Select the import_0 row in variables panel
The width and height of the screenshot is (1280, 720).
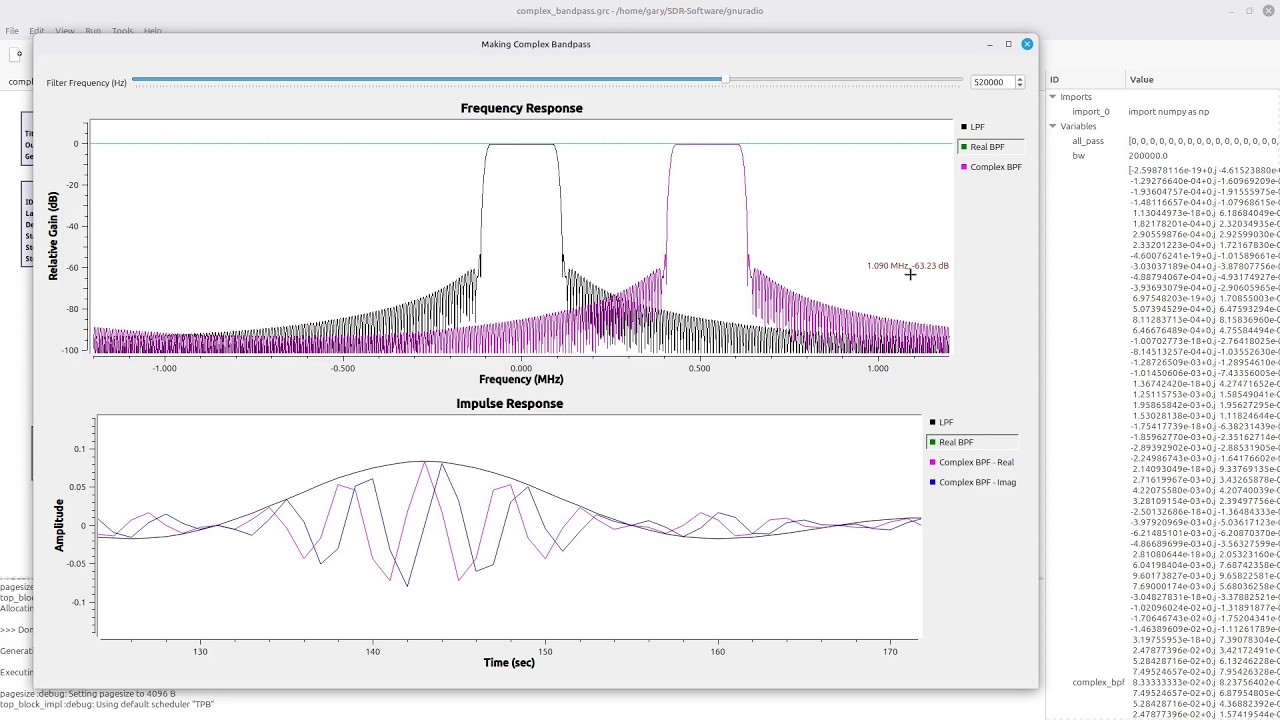point(1162,112)
